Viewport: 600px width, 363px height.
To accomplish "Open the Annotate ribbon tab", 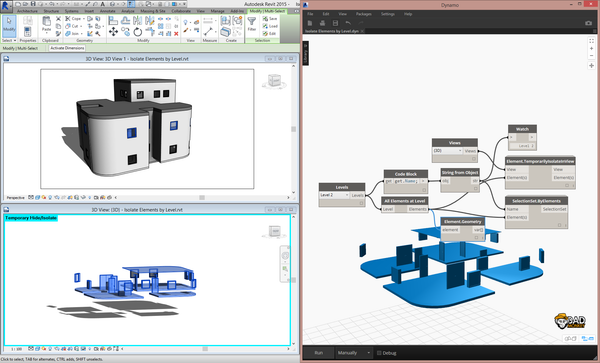I will [x=108, y=11].
